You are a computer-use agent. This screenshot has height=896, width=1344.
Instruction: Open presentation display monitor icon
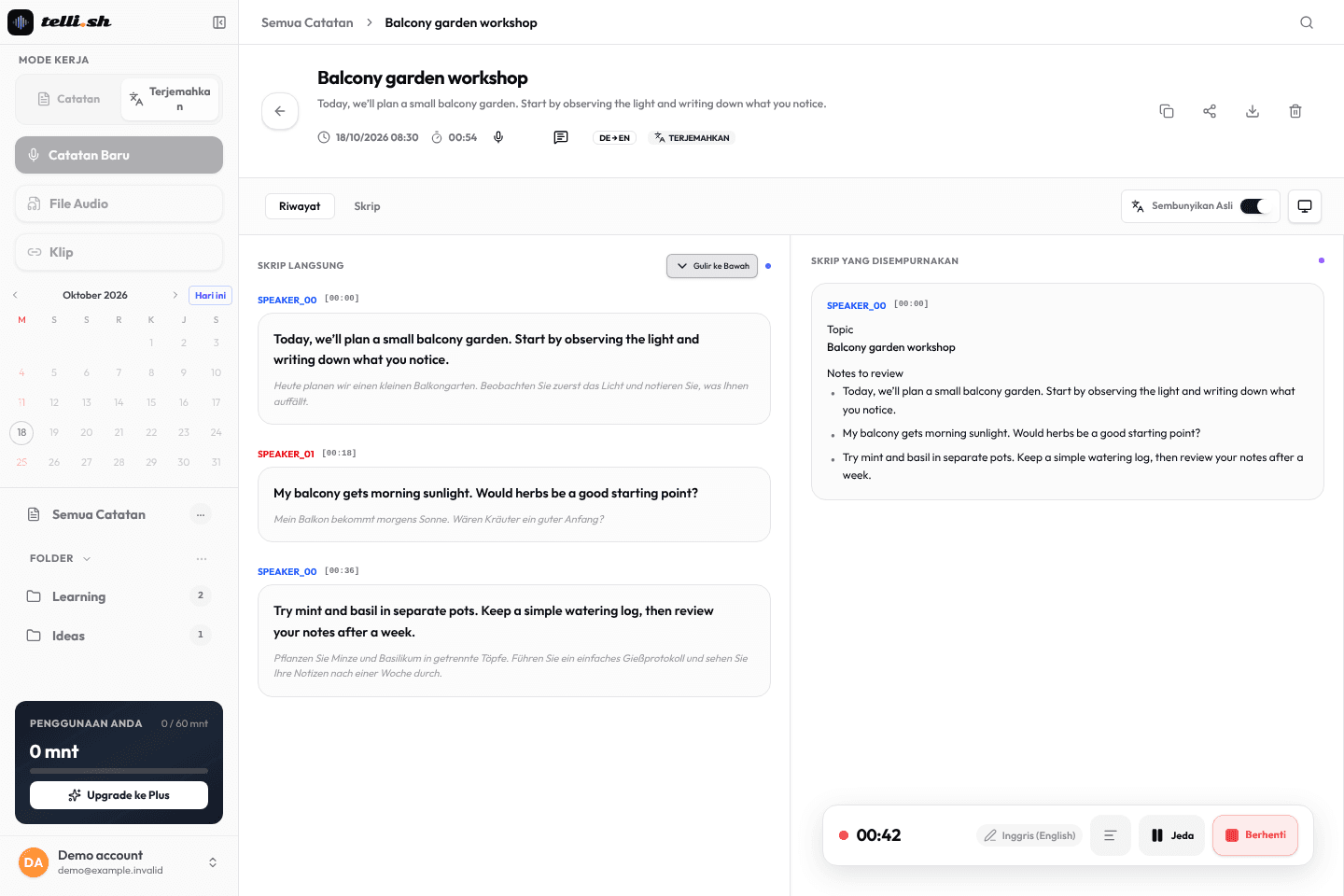[x=1305, y=206]
